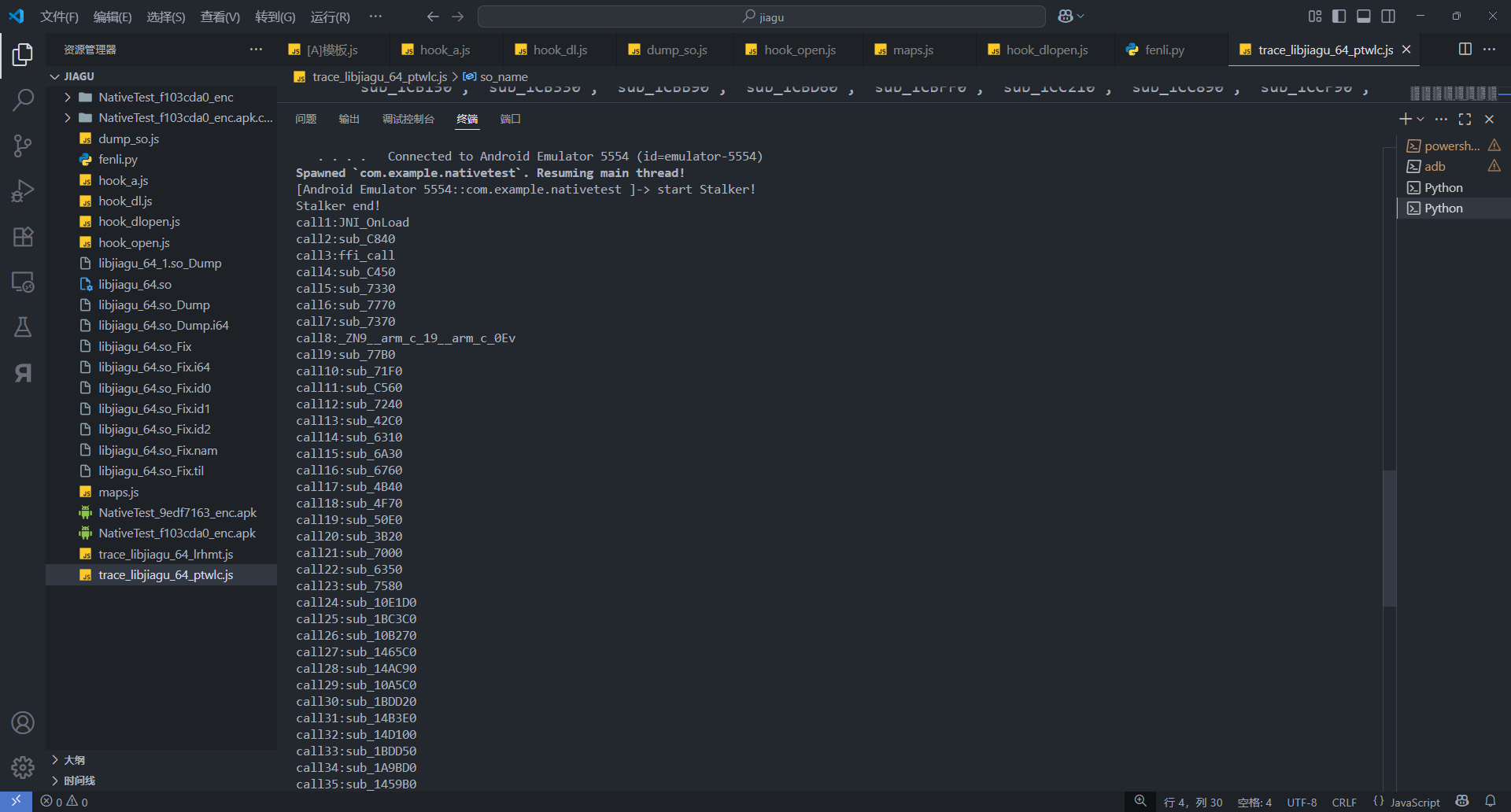This screenshot has height=812, width=1511.
Task: Select the adb terminal instance
Action: (1453, 166)
